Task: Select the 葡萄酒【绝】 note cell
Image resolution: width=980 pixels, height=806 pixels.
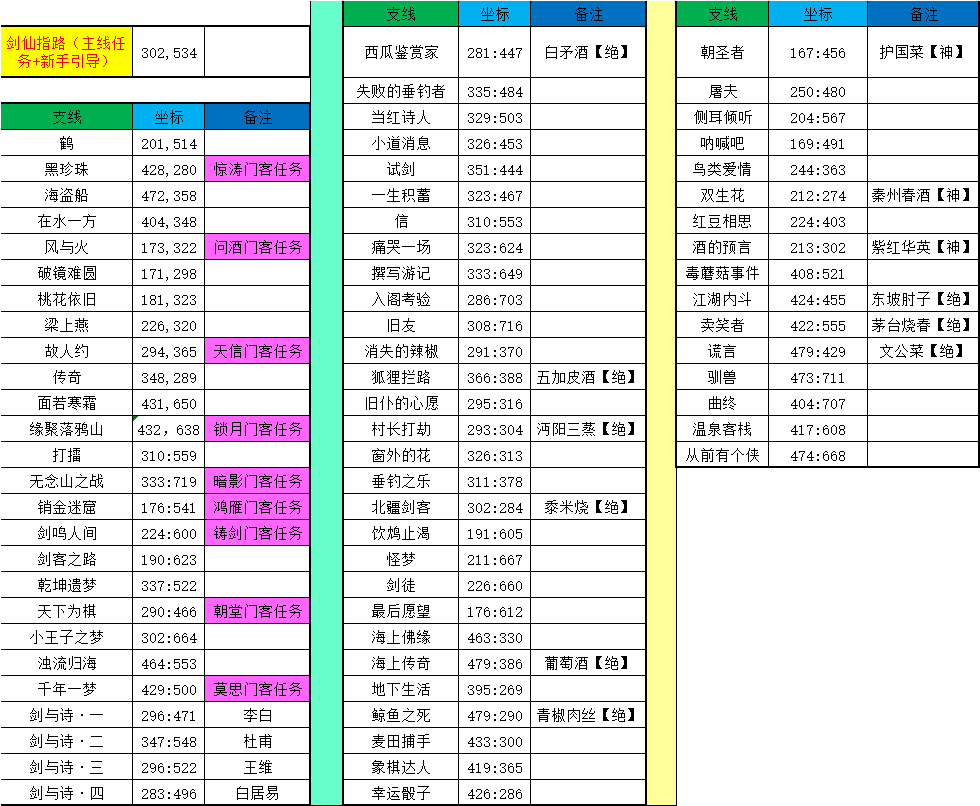Action: pos(588,664)
